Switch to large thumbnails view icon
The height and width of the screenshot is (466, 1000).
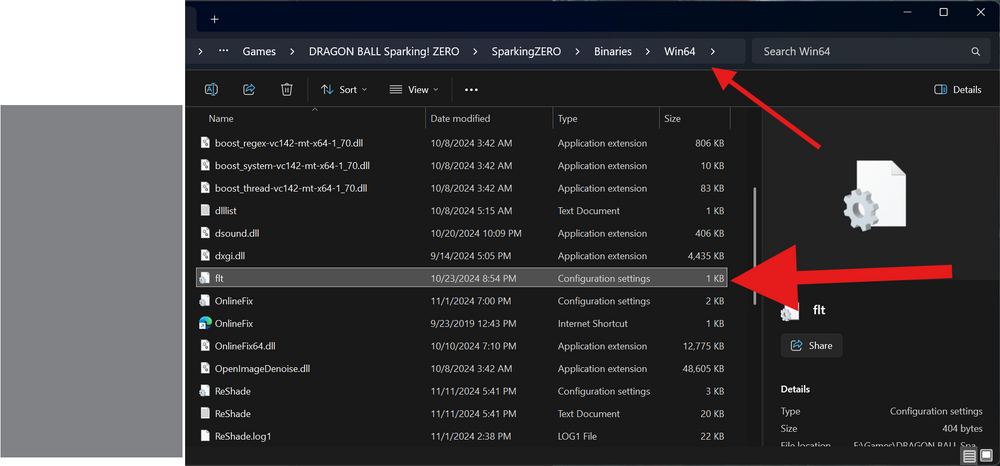987,456
